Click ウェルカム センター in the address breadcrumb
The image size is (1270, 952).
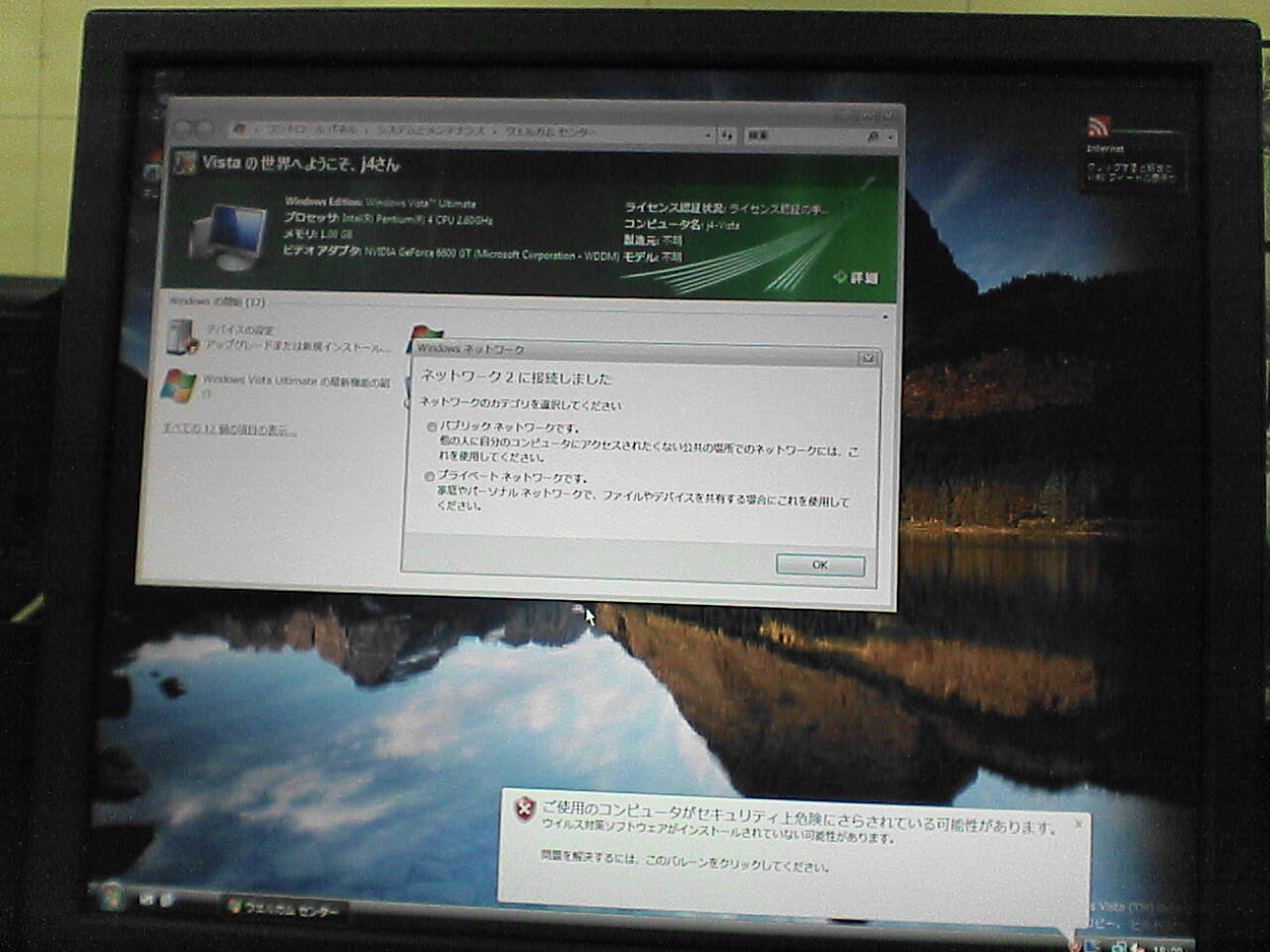(551, 132)
